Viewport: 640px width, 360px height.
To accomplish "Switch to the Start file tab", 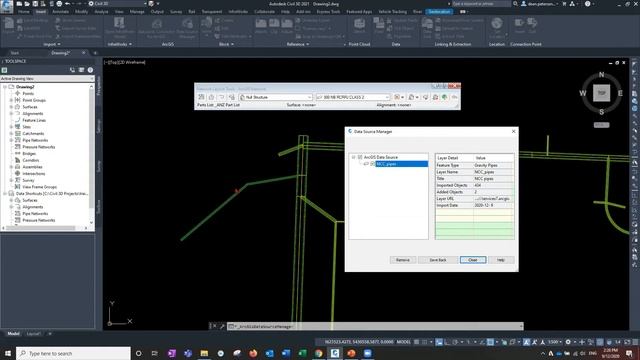I will point(15,53).
